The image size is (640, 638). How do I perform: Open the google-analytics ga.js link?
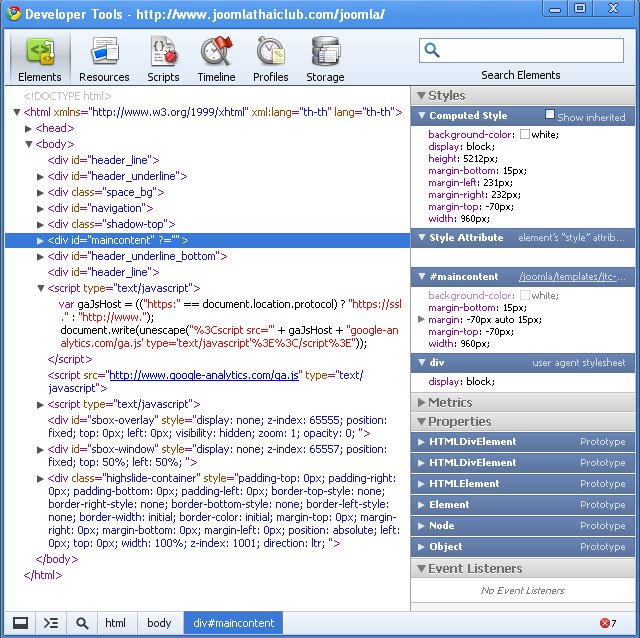(204, 375)
